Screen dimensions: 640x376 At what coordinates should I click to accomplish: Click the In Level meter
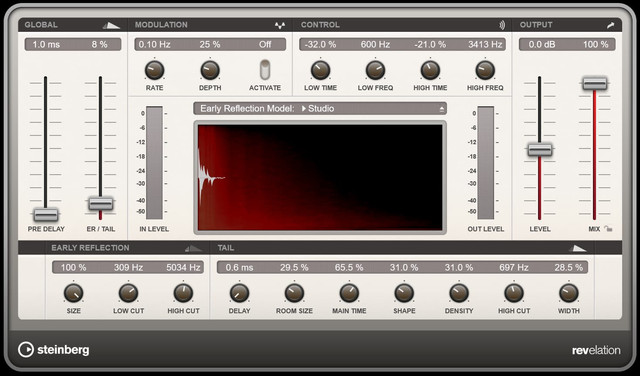154,163
